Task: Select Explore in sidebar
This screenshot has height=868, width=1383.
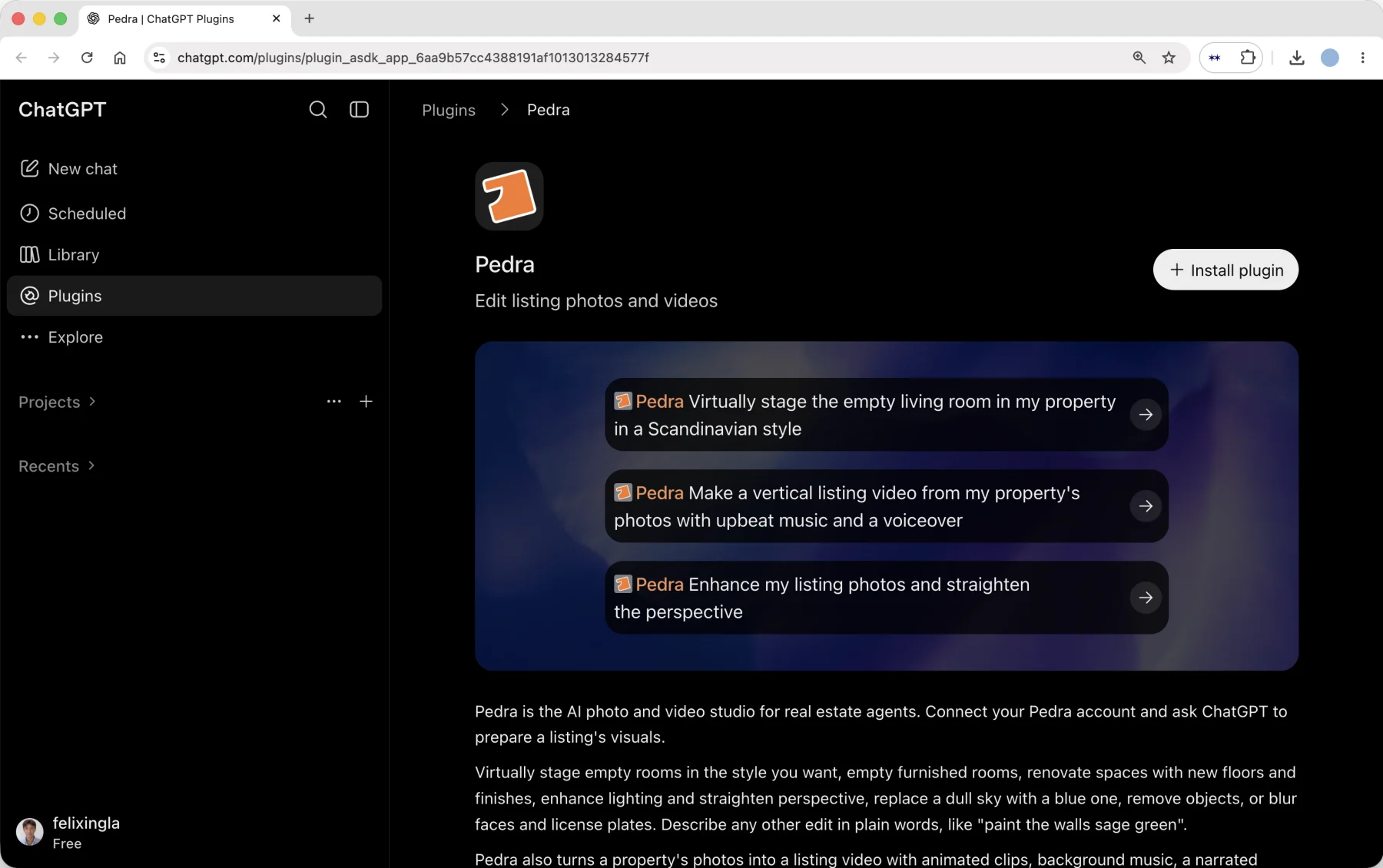Action: 194,336
